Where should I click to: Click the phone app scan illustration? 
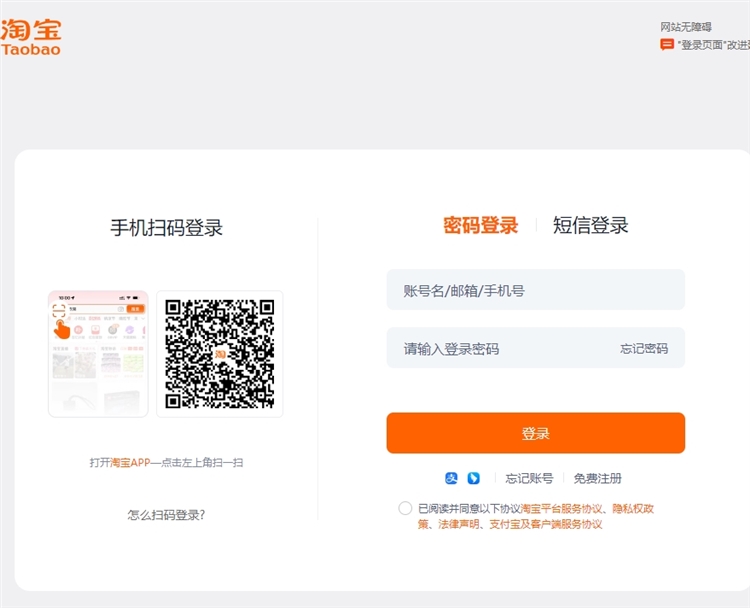[98, 354]
